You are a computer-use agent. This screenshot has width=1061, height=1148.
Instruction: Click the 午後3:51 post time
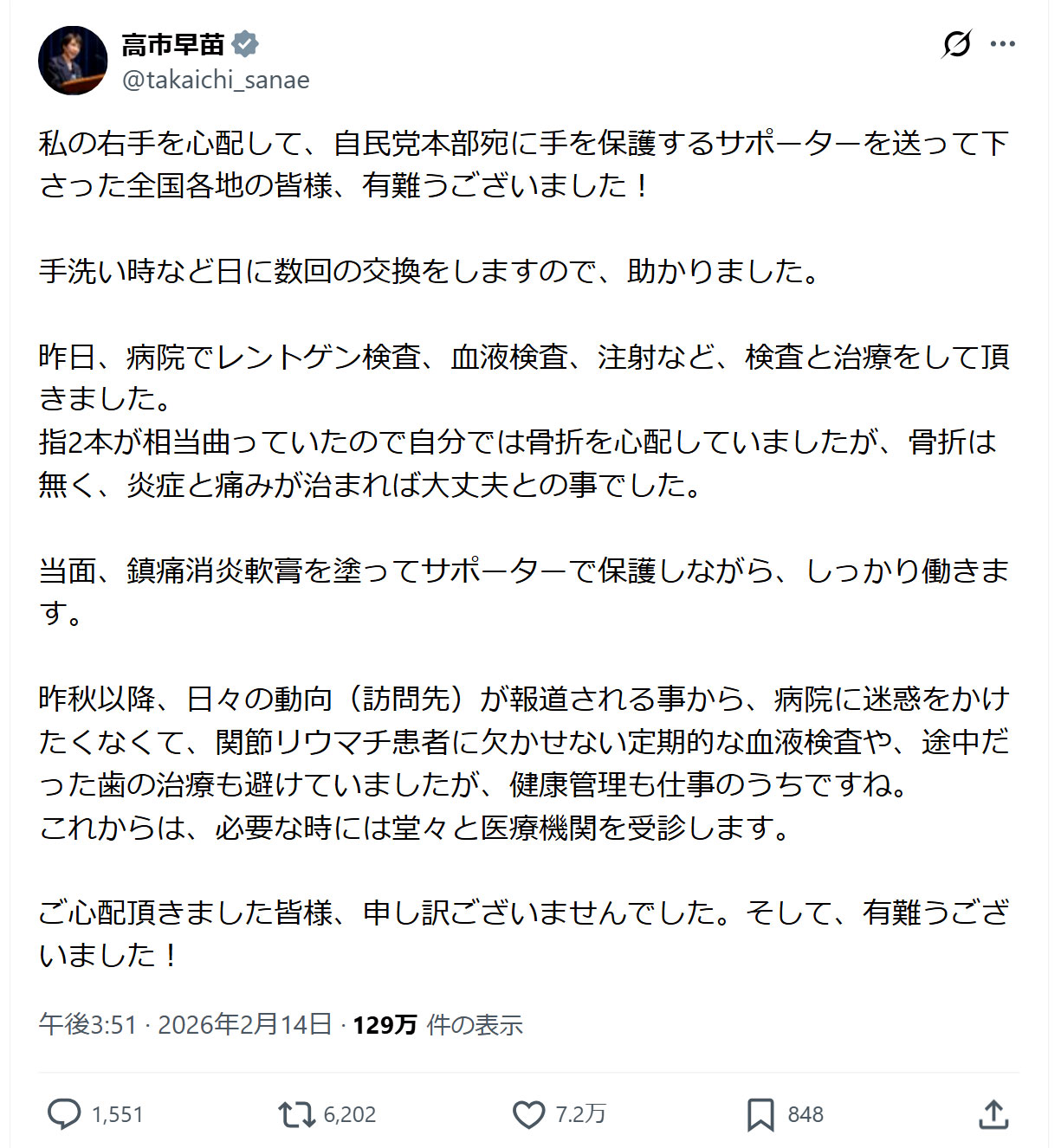[x=87, y=1025]
